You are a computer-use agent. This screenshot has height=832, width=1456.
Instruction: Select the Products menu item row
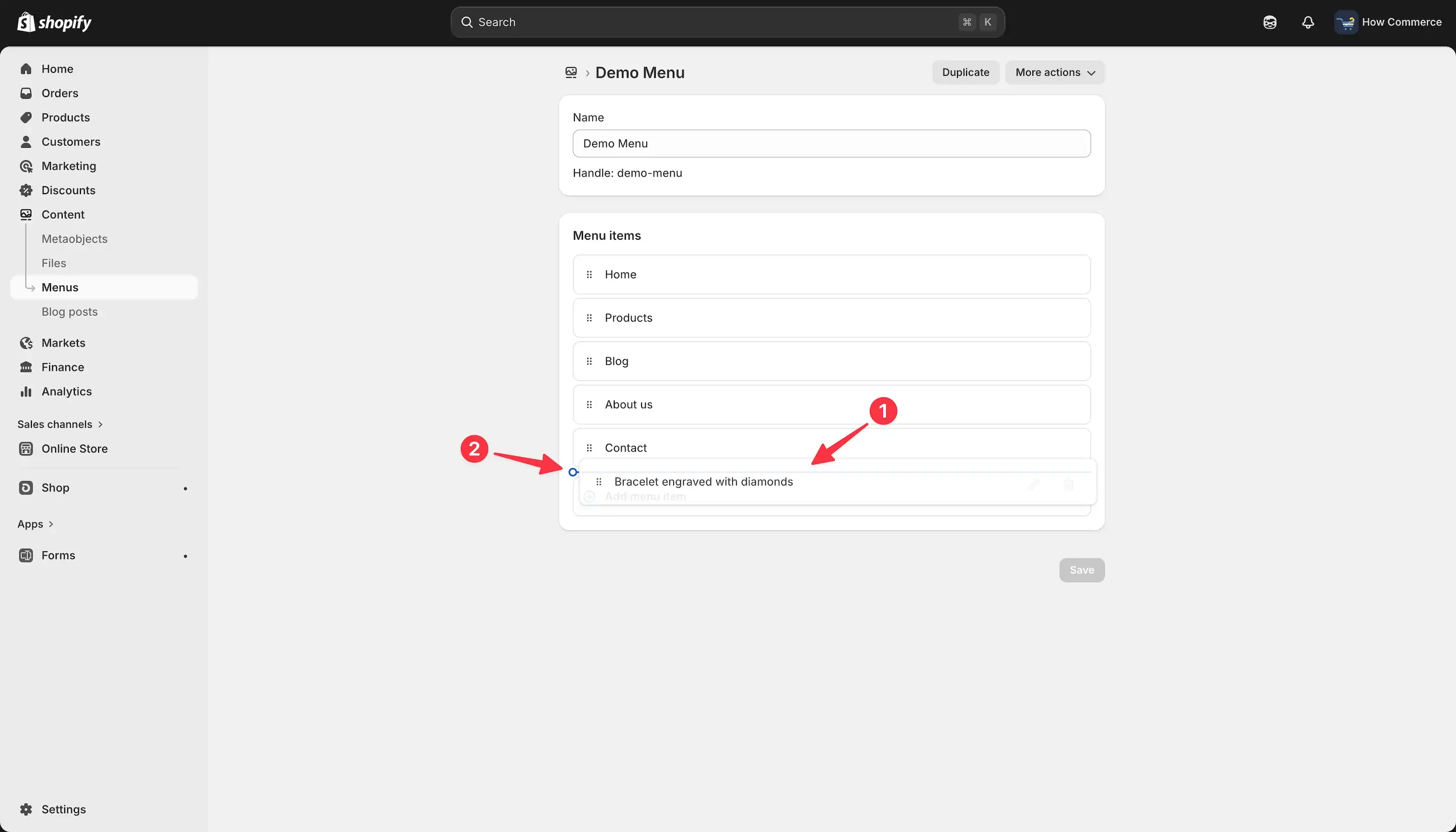coord(831,318)
